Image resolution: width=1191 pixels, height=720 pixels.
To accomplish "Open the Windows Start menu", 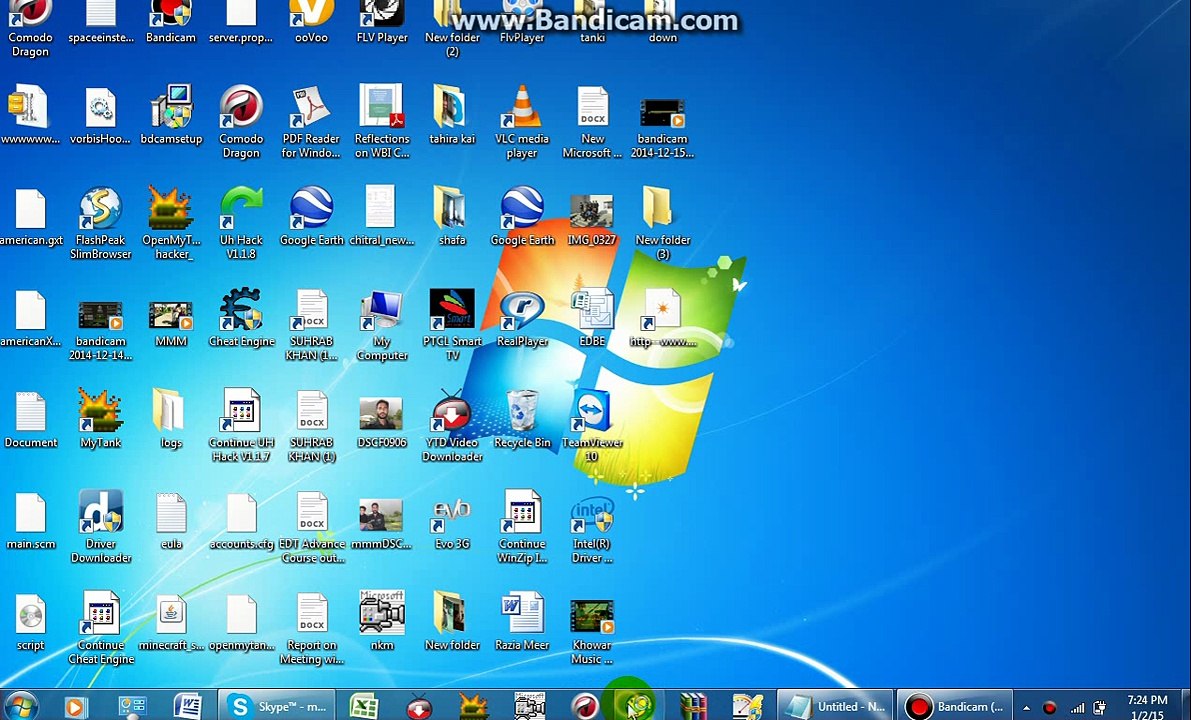I will (21, 706).
